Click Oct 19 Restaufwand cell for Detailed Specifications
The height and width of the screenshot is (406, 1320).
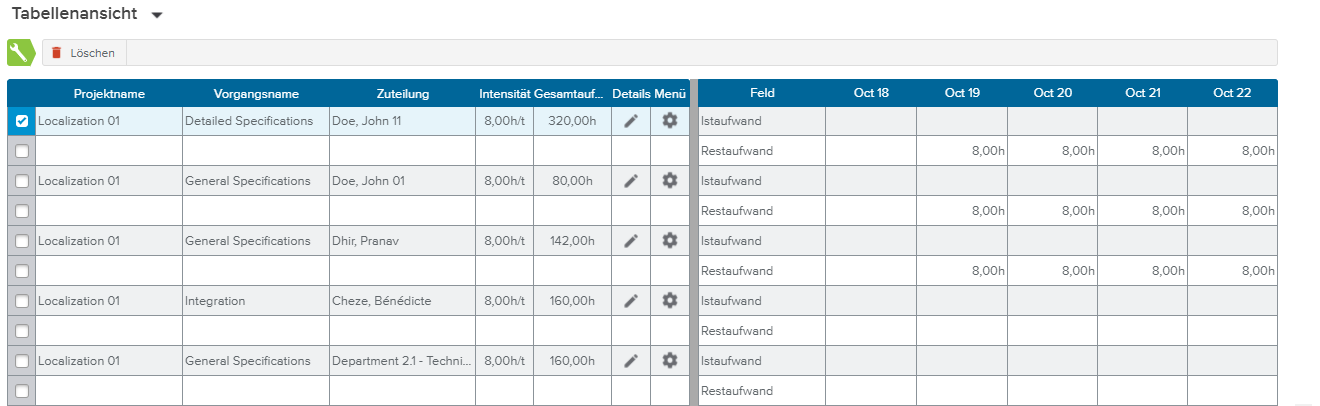[961, 151]
